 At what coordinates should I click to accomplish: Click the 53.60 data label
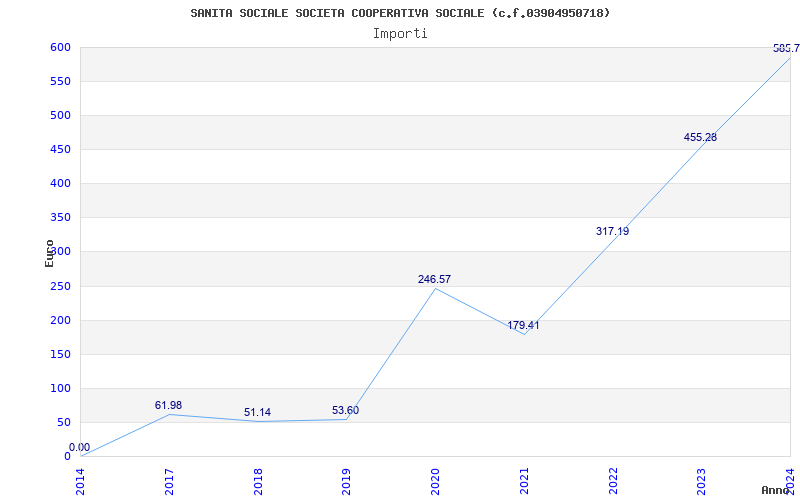[x=345, y=410]
